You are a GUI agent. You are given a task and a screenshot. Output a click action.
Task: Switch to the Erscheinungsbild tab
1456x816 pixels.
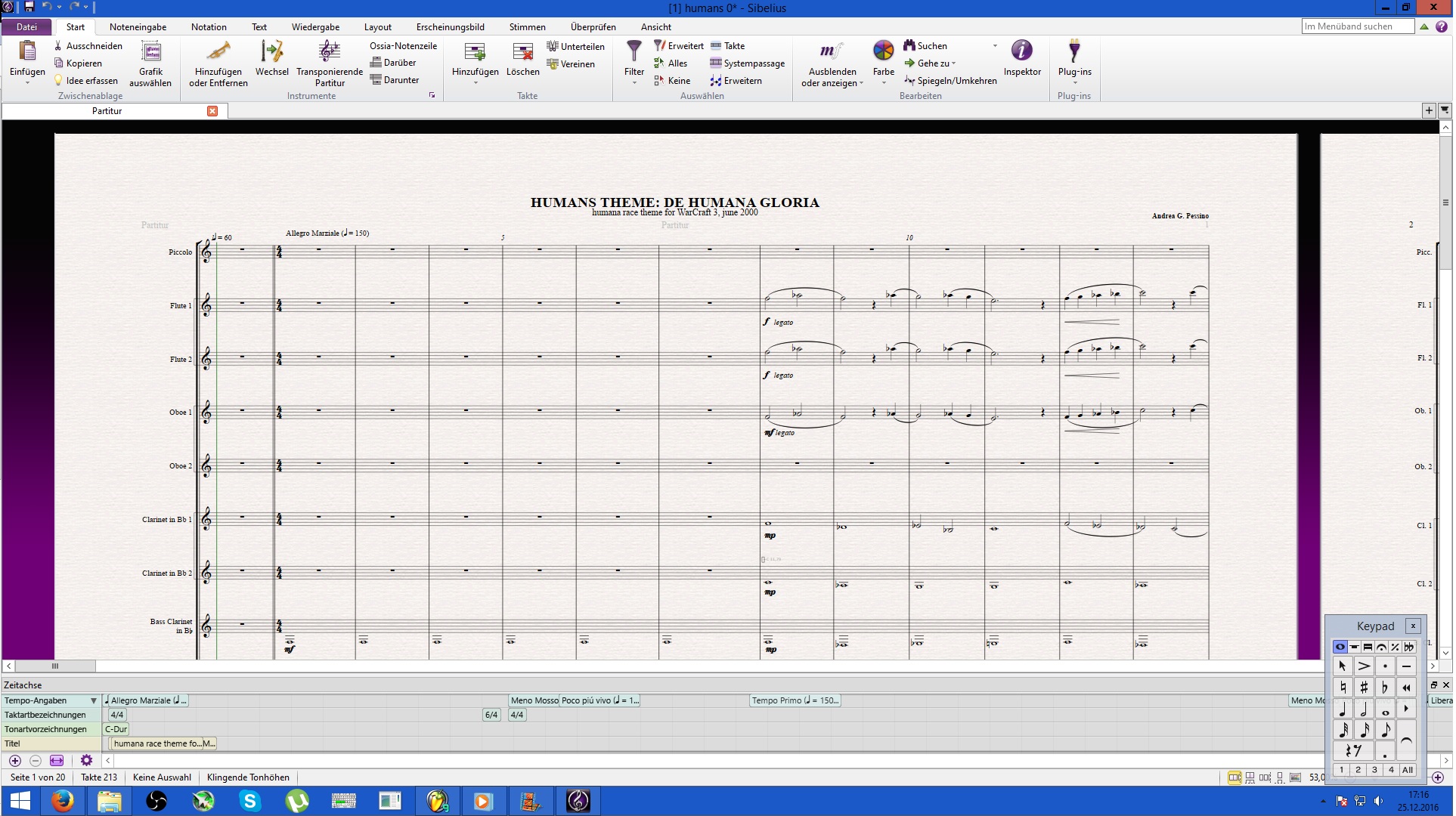click(x=450, y=27)
